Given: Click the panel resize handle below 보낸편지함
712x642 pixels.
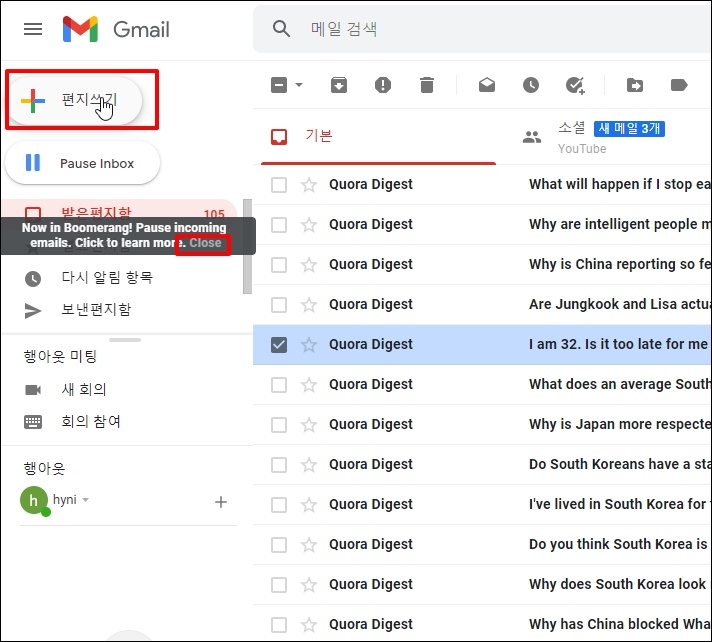Looking at the screenshot, I should coord(125,340).
